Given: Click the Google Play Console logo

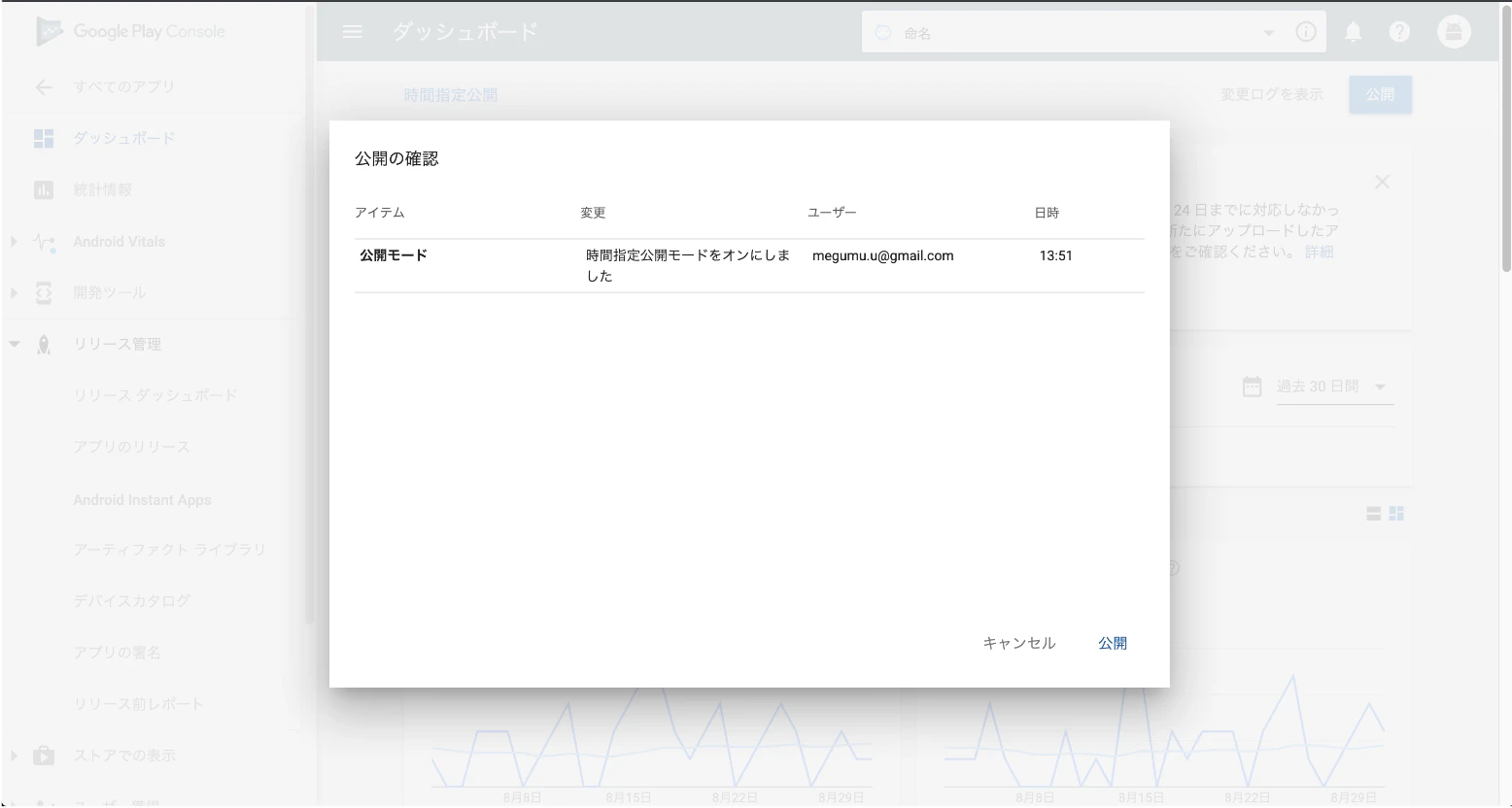Looking at the screenshot, I should pos(130,32).
